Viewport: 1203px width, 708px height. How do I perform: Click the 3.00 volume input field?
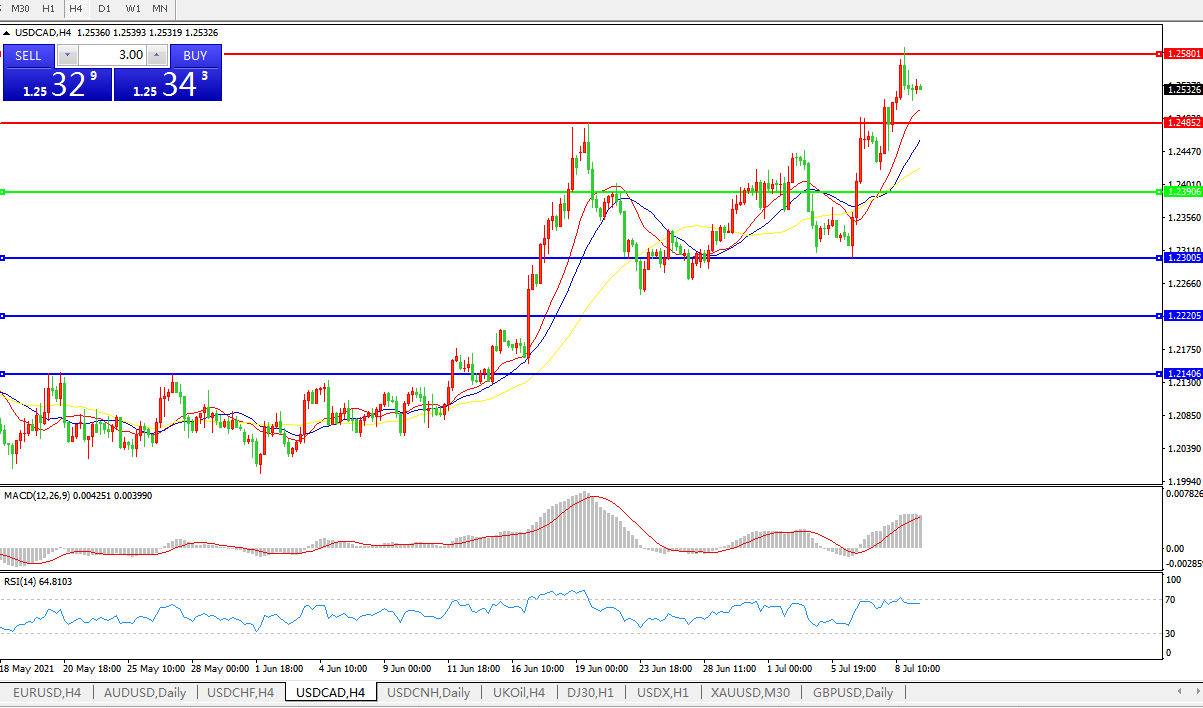click(112, 55)
